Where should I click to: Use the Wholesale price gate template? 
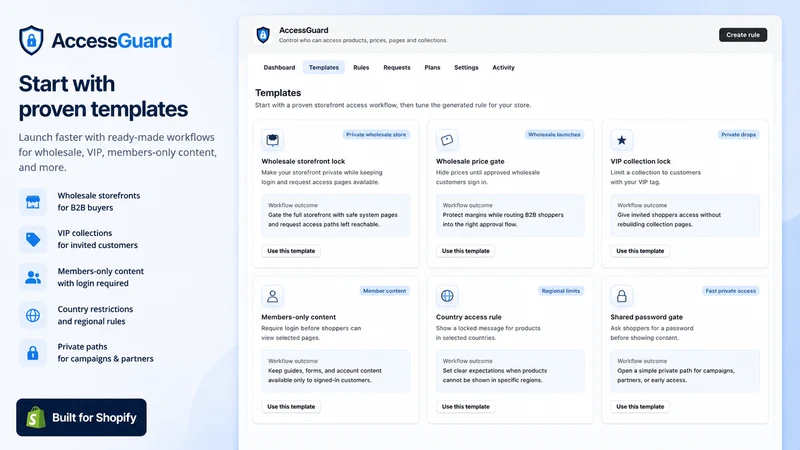pos(465,251)
